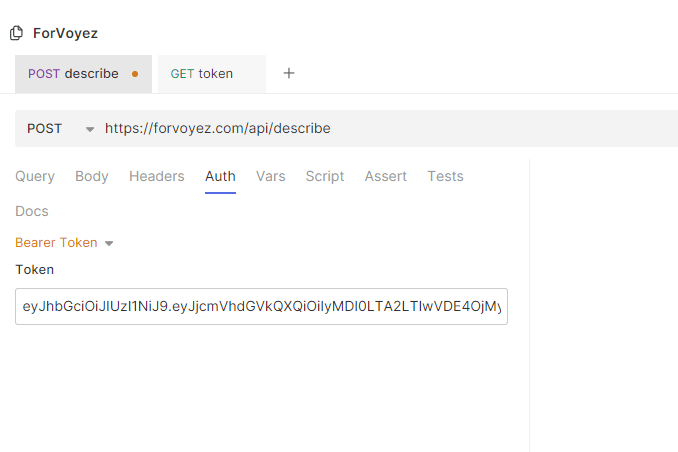Open the Vars tab
Viewport: 678px width, 452px height.
[x=271, y=176]
